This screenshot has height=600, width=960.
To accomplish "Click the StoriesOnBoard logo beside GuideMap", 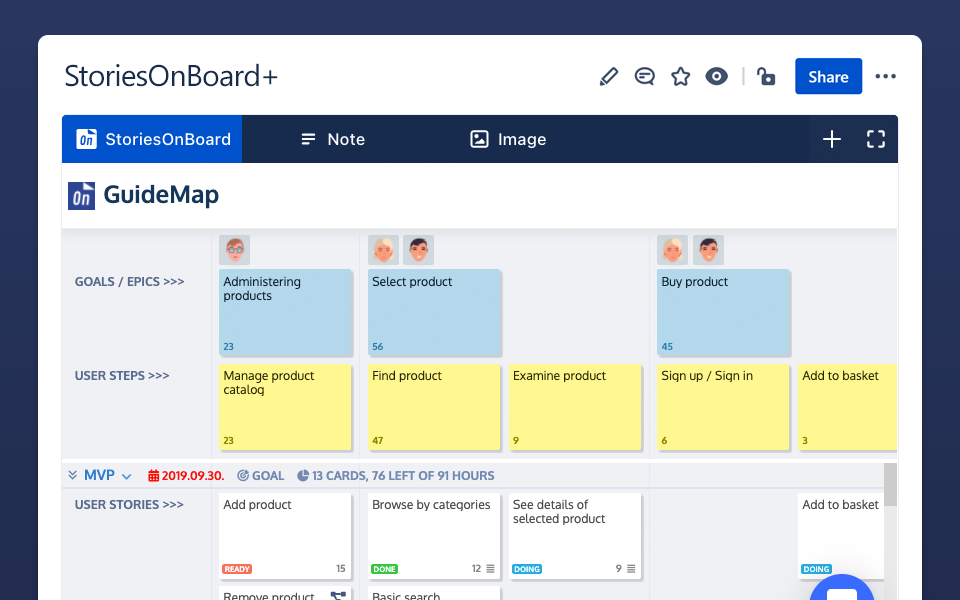I will coord(81,196).
